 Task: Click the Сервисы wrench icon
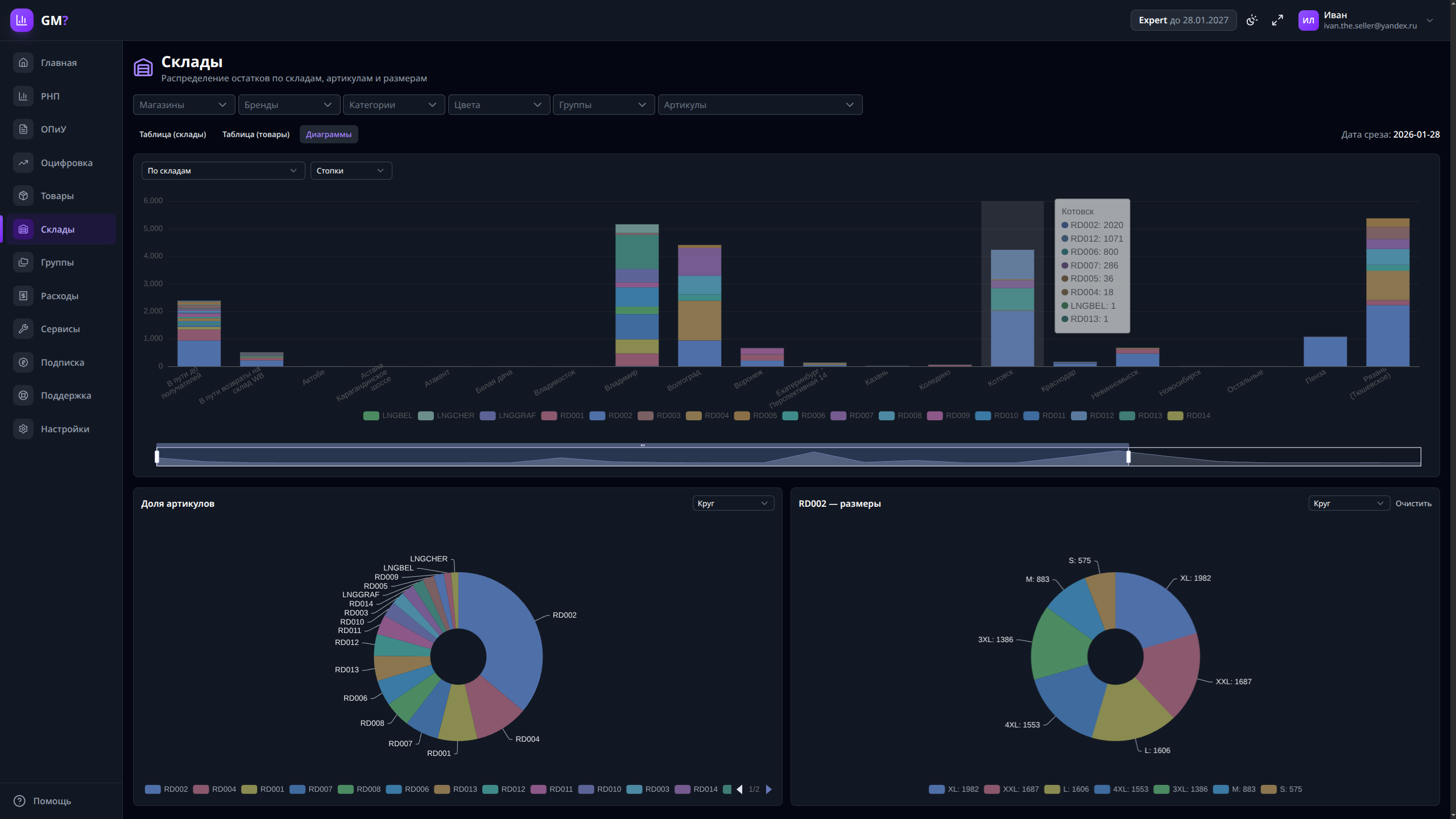coord(23,329)
